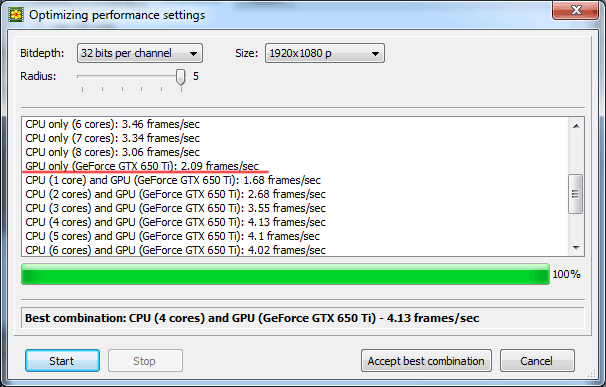Click the resize grip in dialog corner
The image size is (606, 387).
591,373
